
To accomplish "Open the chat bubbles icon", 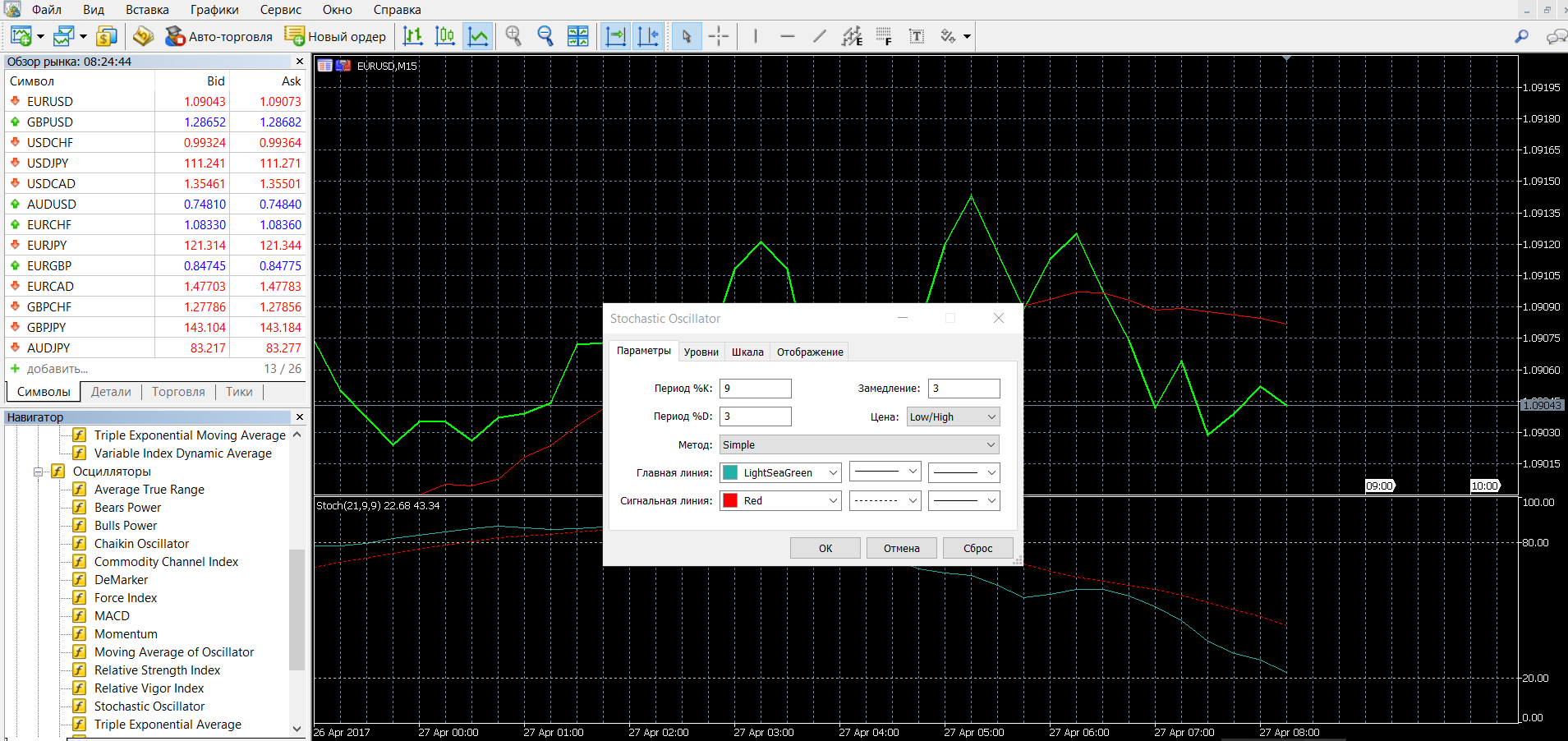I will click(1557, 36).
